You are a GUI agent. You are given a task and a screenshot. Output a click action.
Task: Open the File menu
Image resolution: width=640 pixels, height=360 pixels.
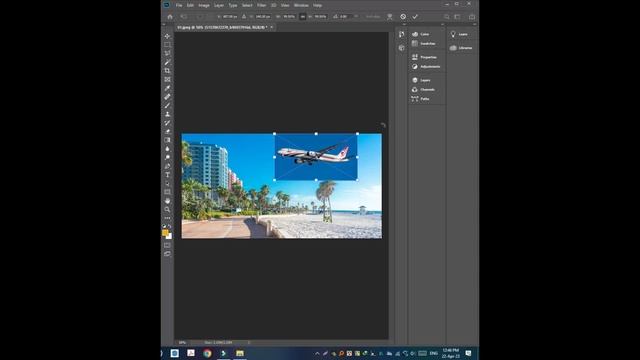tap(179, 5)
